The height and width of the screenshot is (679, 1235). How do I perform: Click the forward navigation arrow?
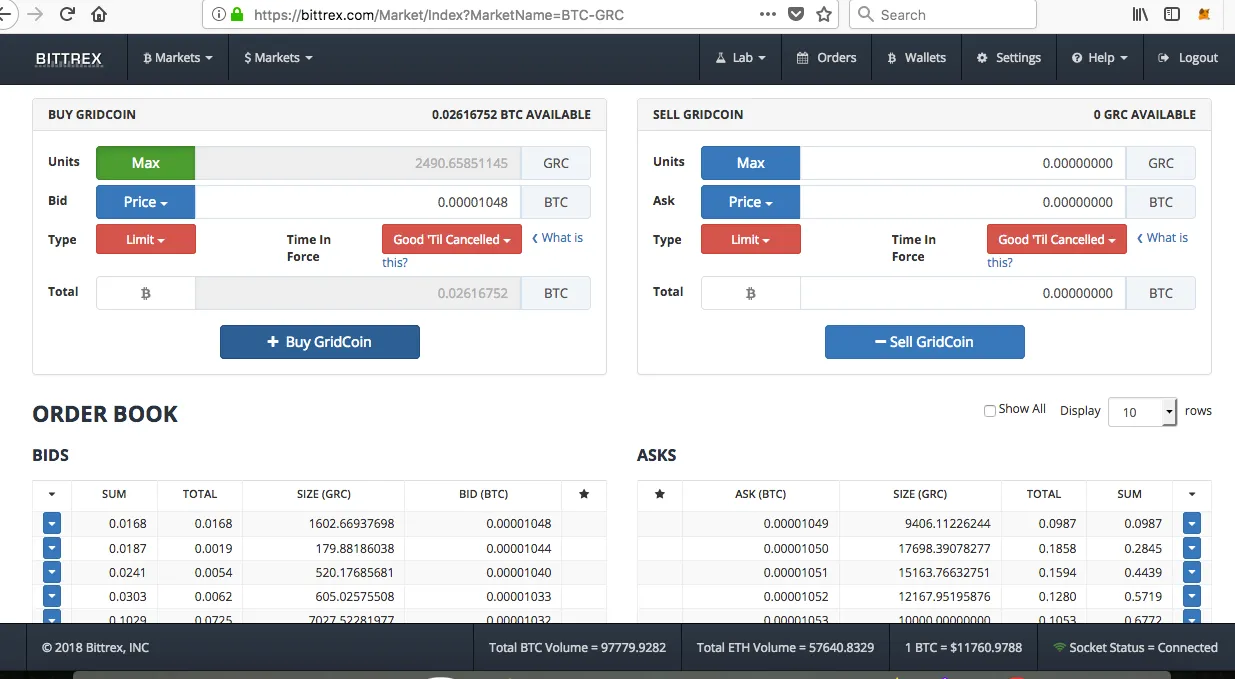[36, 14]
